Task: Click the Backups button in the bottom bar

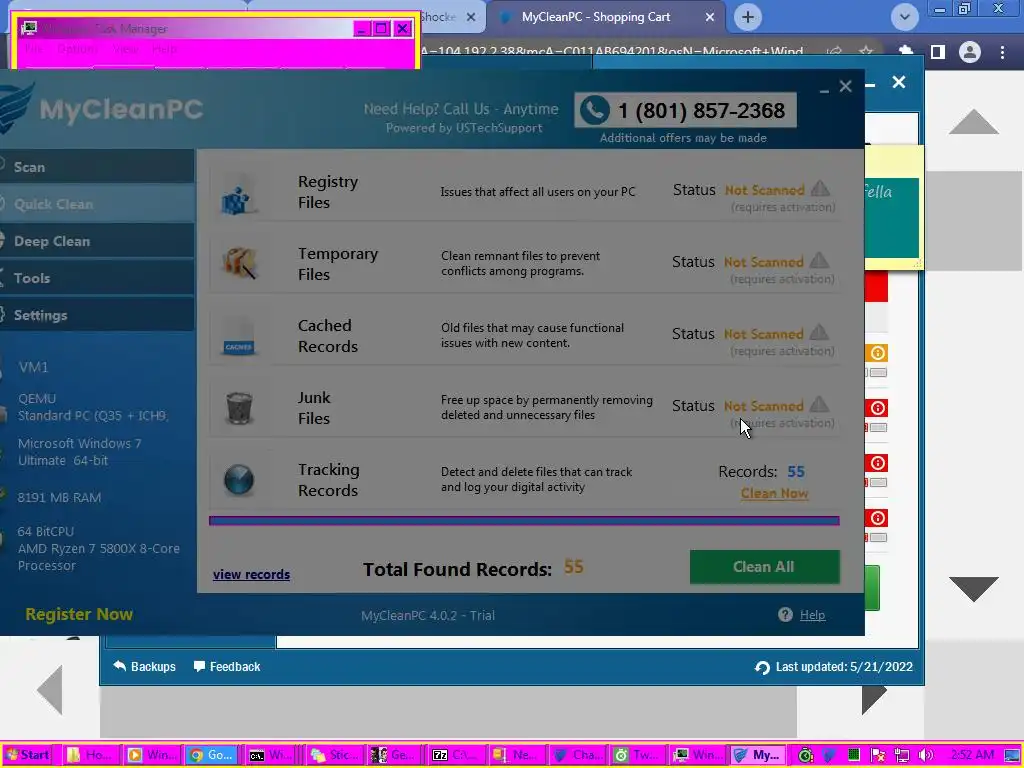Action: [144, 667]
